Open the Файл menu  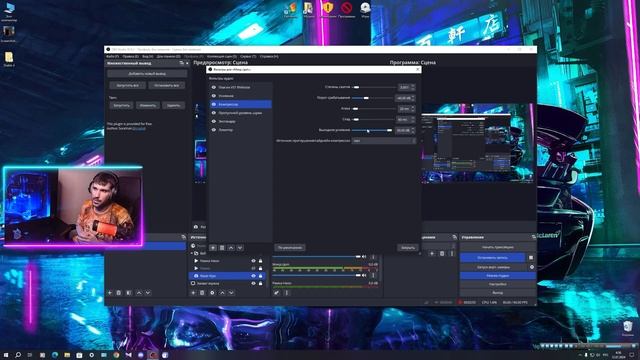pyautogui.click(x=112, y=56)
